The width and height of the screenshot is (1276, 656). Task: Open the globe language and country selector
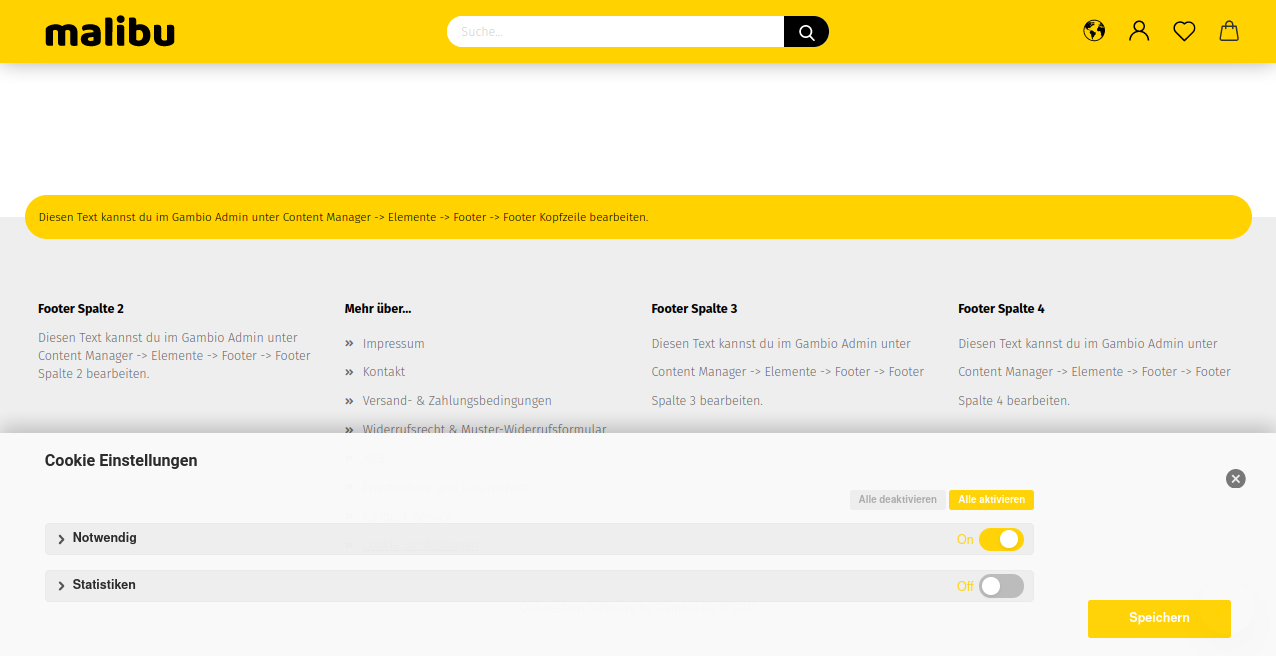pyautogui.click(x=1094, y=31)
